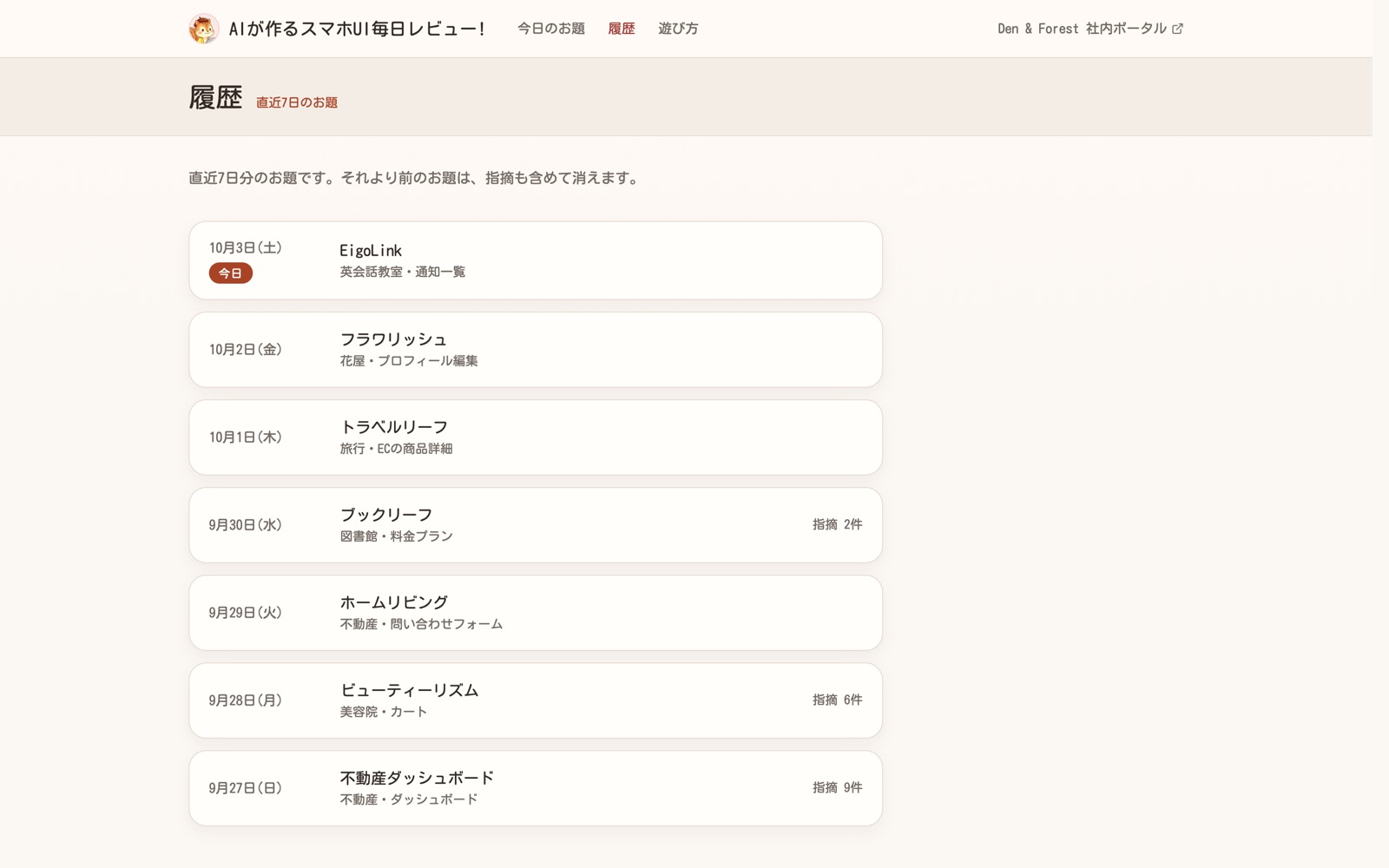Click the date 9月27日(日)
Image resolution: width=1389 pixels, height=868 pixels.
(246, 788)
